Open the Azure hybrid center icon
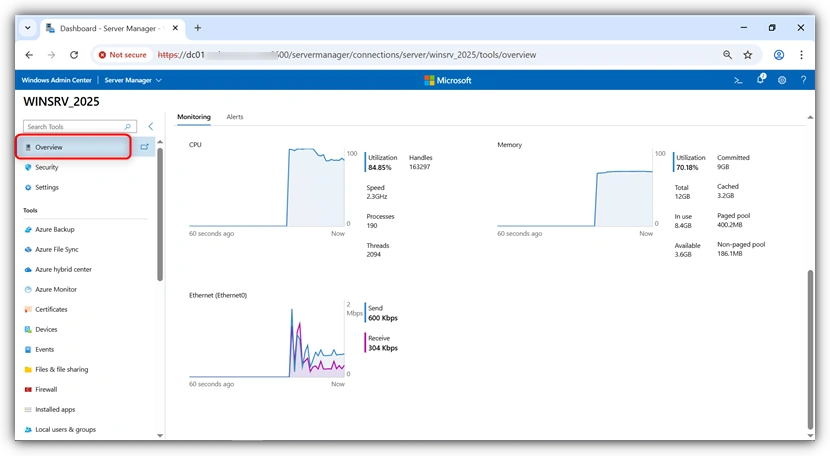830x456 pixels. click(x=28, y=270)
